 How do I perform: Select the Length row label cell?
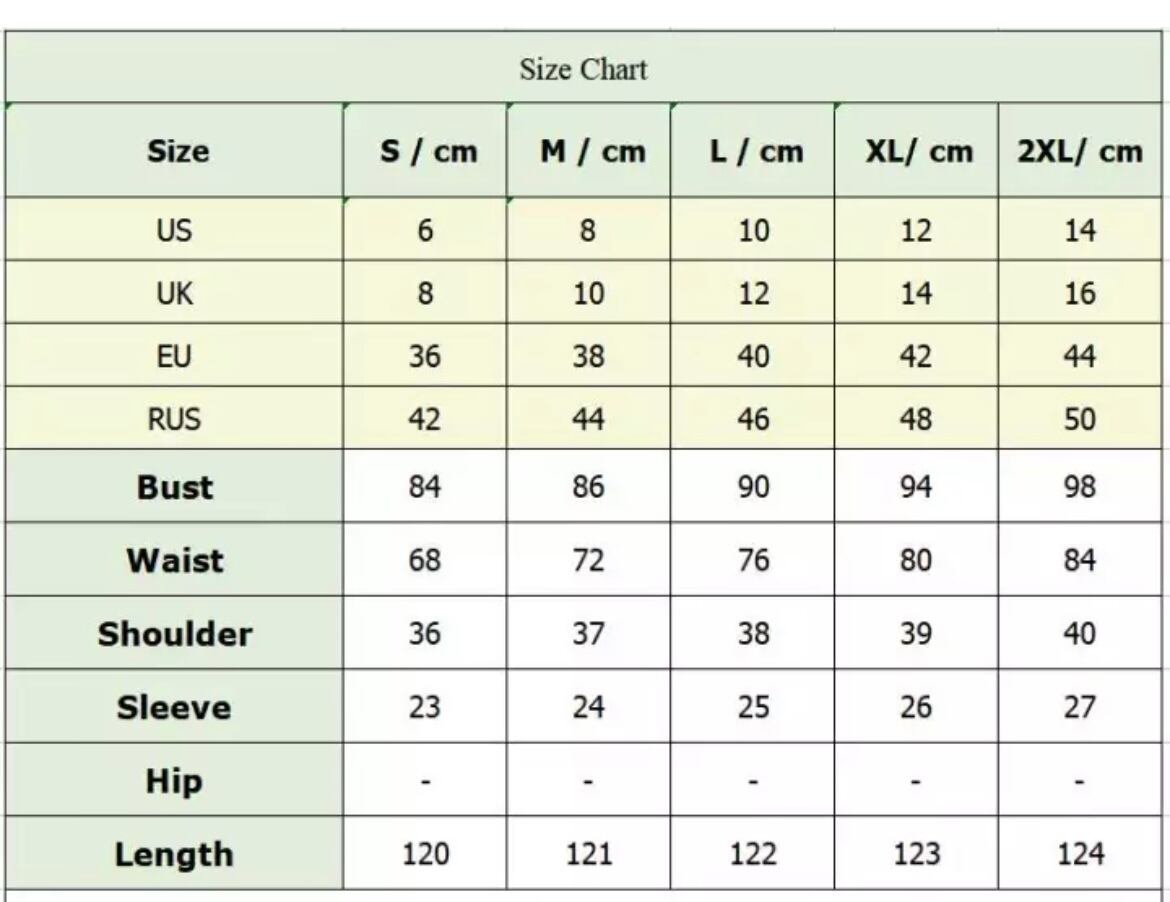tap(174, 855)
